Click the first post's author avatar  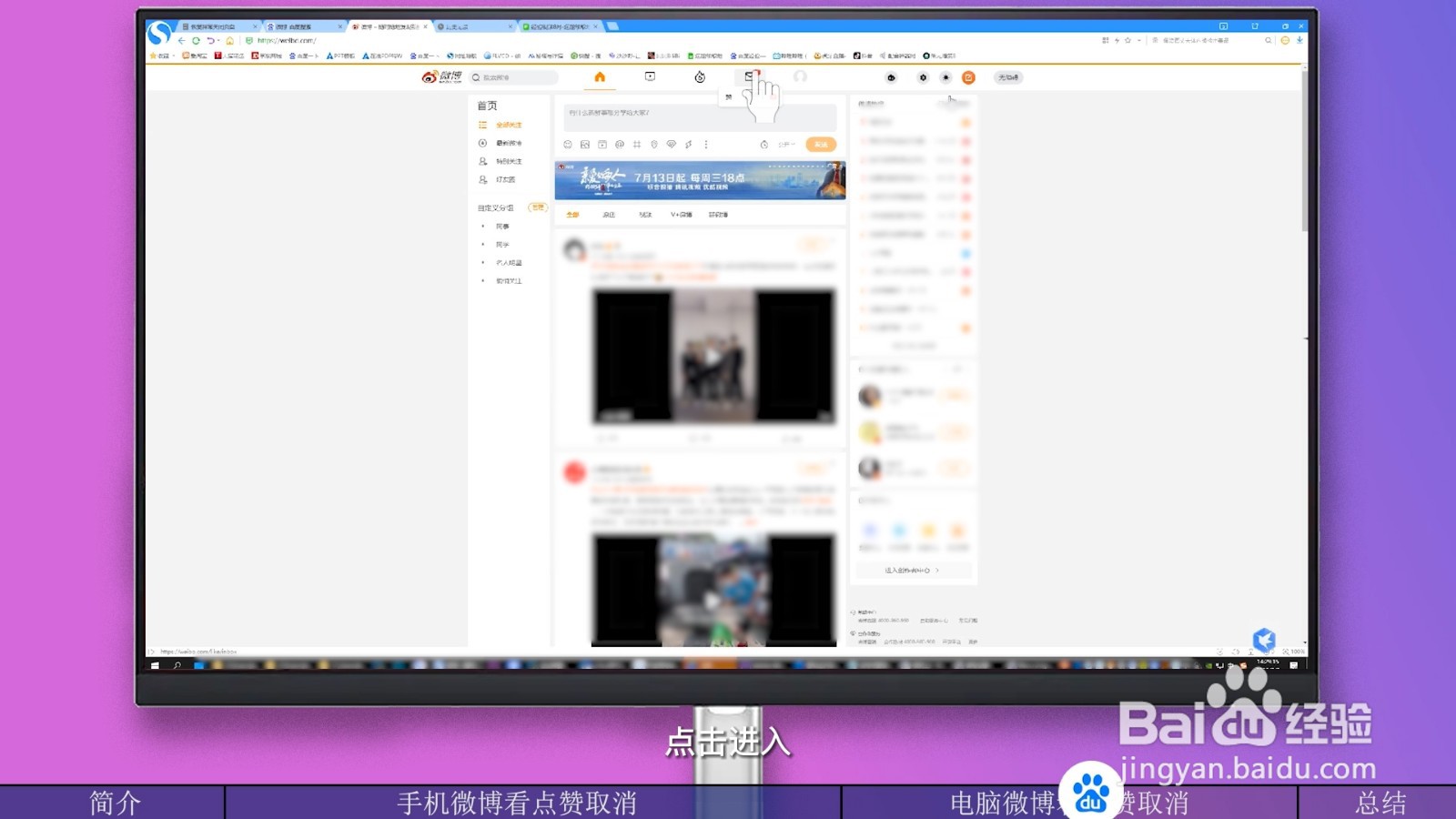574,249
